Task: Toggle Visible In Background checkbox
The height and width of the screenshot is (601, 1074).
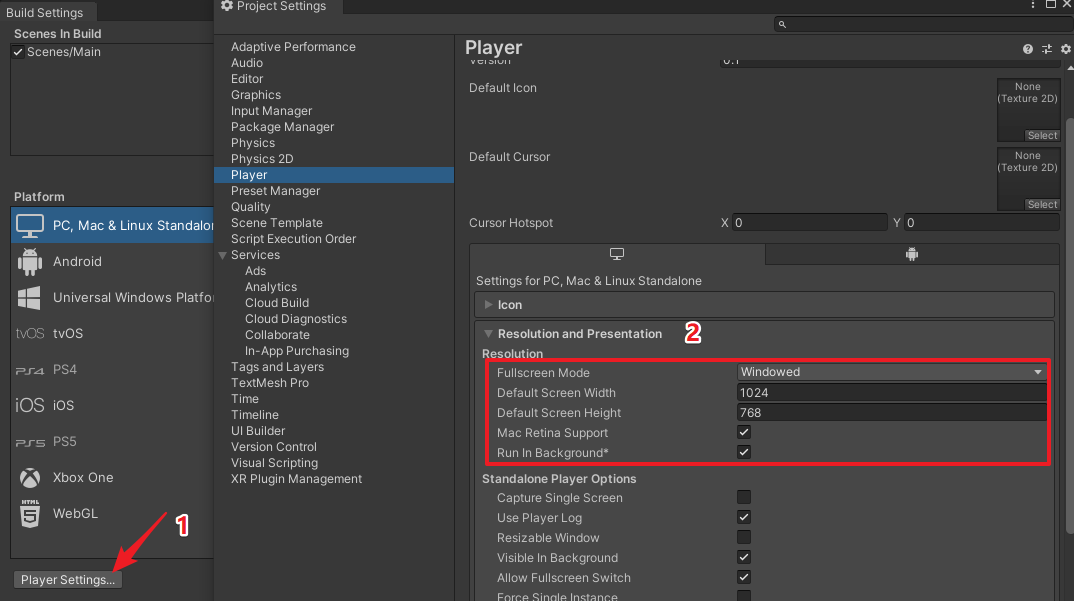Action: tap(744, 557)
